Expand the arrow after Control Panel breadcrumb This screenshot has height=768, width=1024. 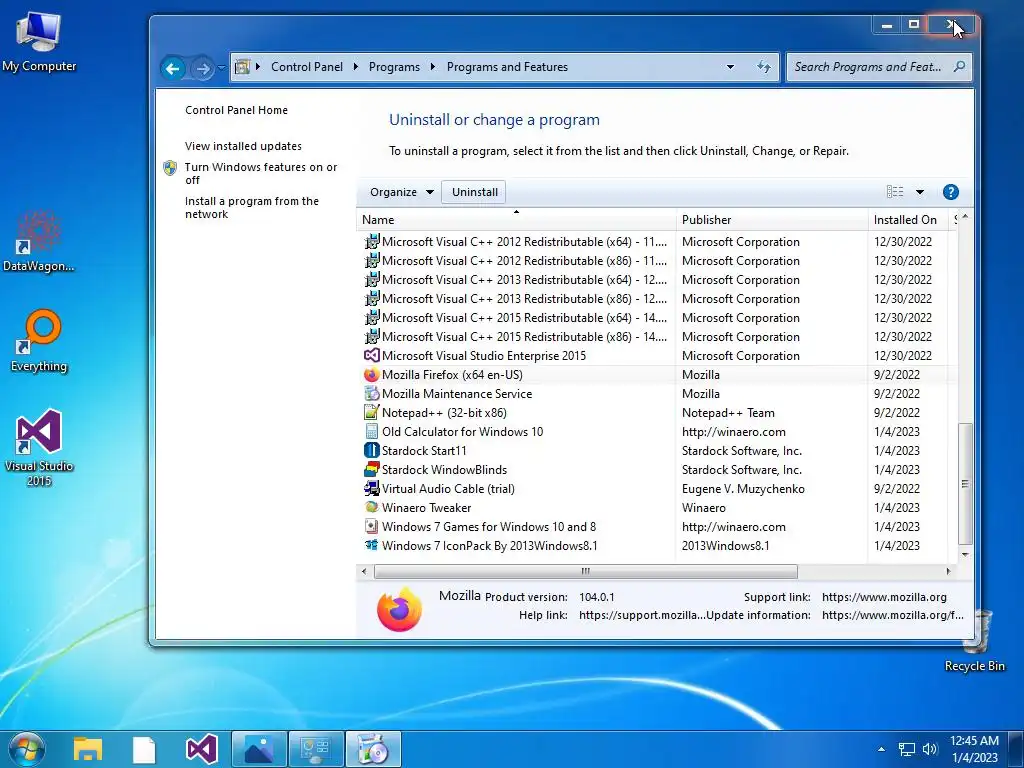(x=356, y=67)
